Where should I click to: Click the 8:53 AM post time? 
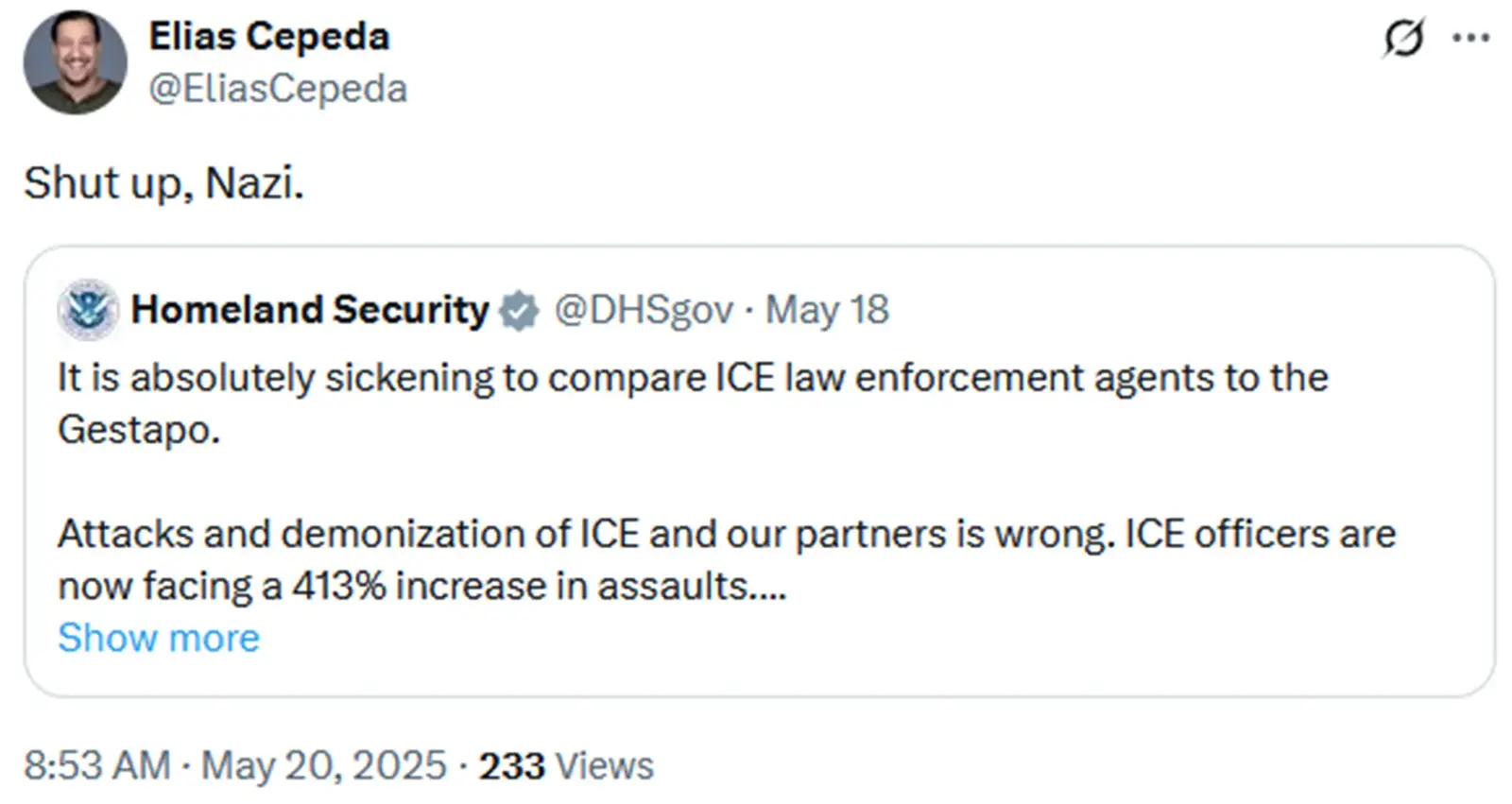[97, 765]
